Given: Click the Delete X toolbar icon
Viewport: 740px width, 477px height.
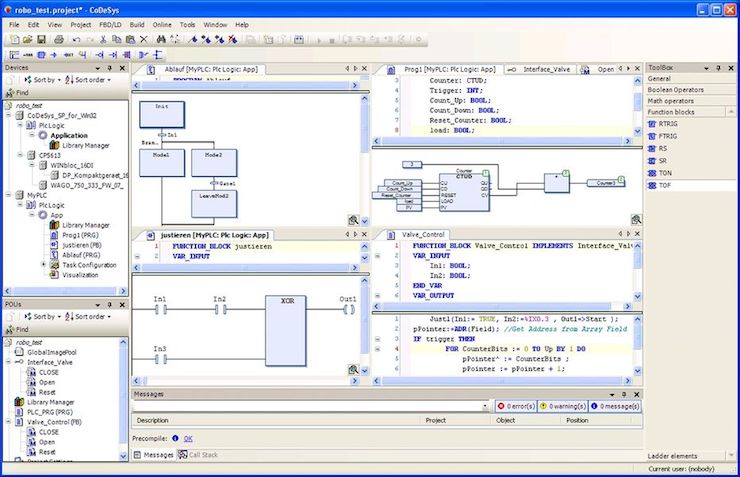Looking at the screenshot, I should click(144, 39).
